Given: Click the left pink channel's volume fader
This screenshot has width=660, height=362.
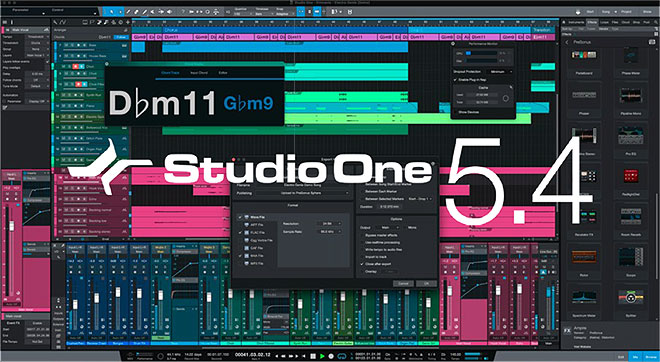Looking at the screenshot, I should [11, 226].
